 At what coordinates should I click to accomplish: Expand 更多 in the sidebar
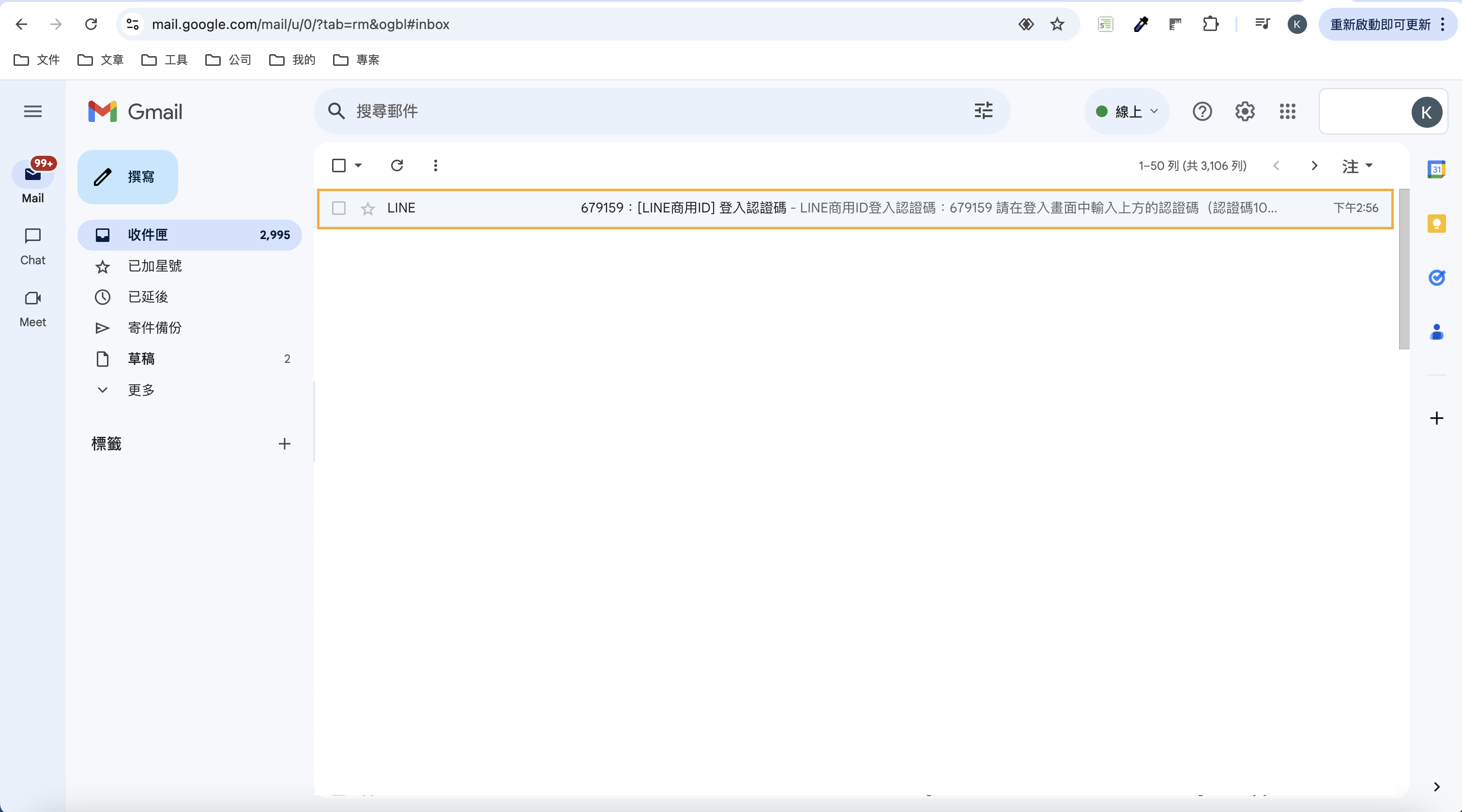coord(141,390)
